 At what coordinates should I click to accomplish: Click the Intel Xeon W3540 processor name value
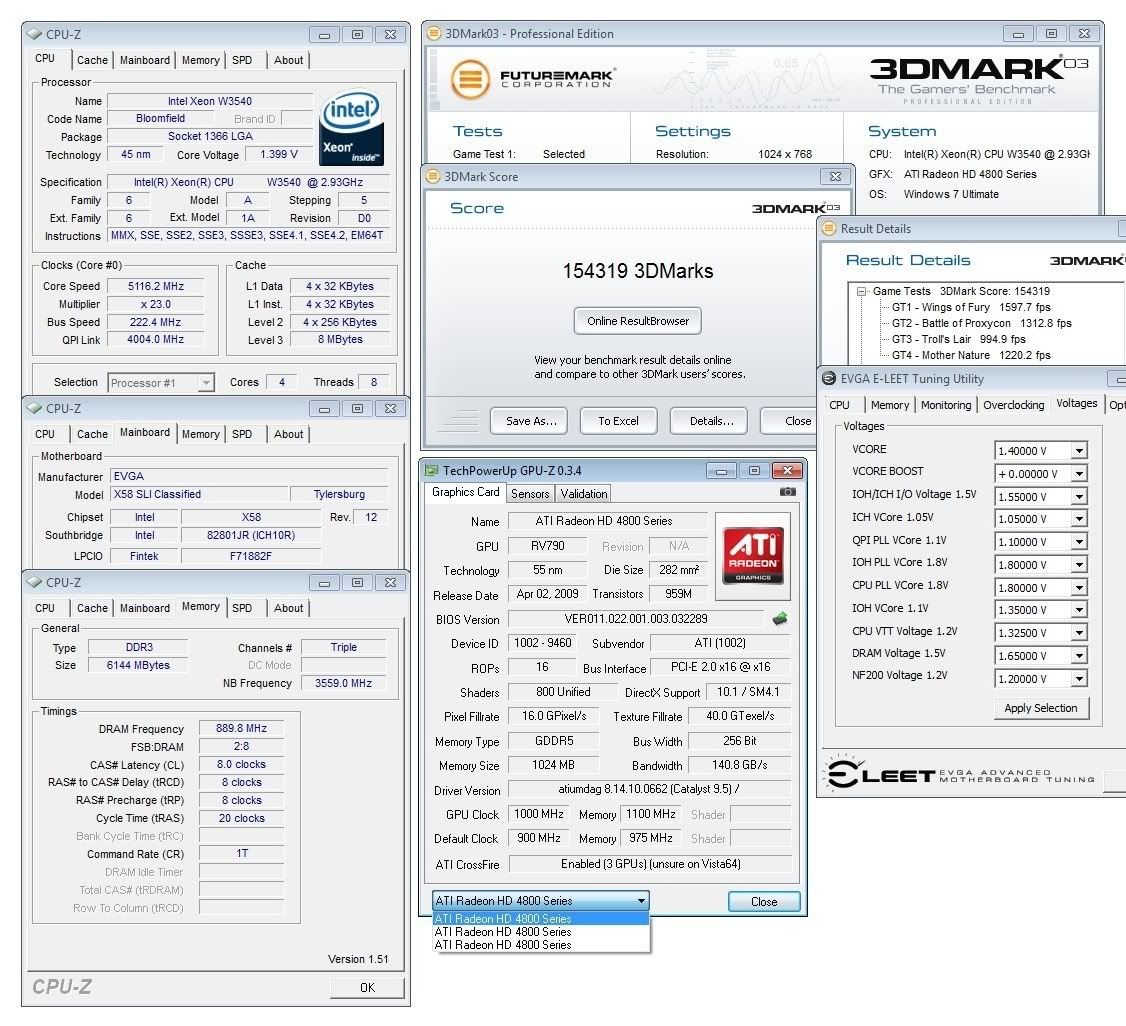210,101
